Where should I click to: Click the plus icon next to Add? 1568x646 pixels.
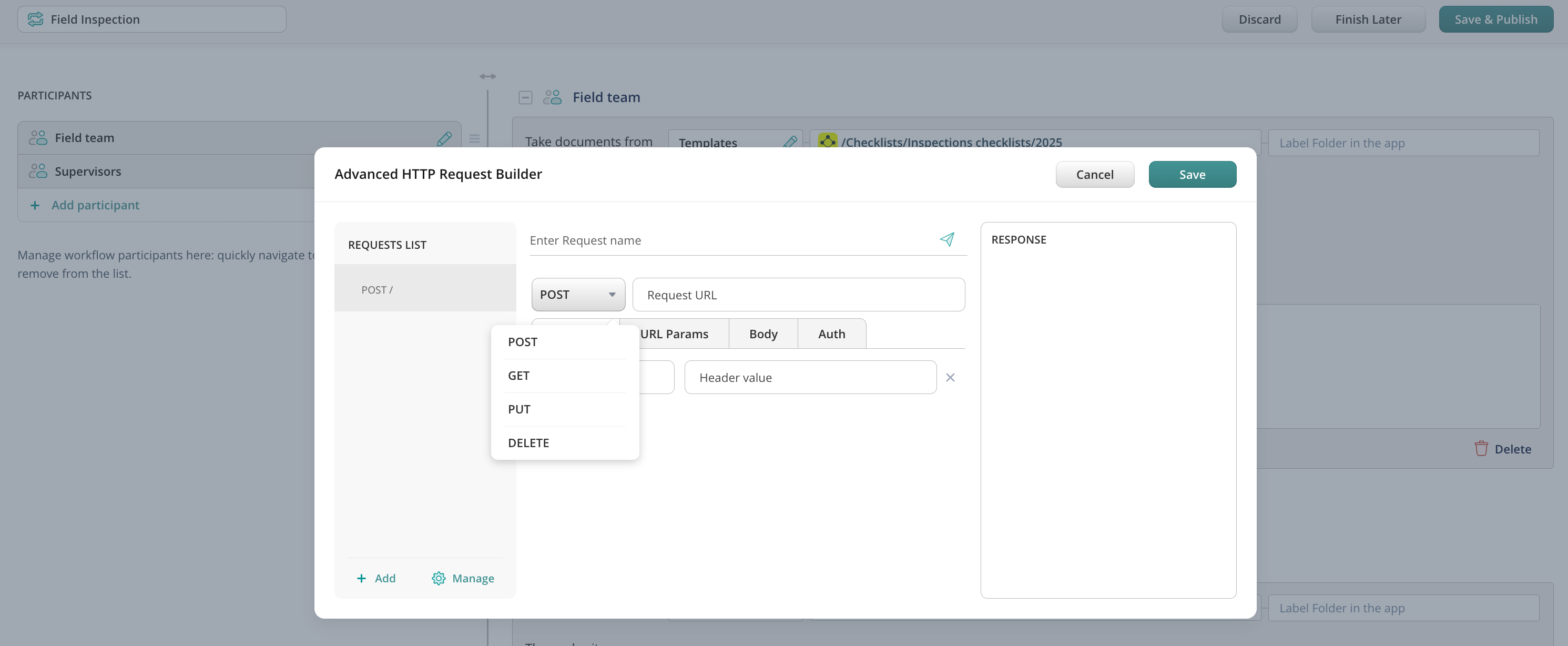click(361, 578)
